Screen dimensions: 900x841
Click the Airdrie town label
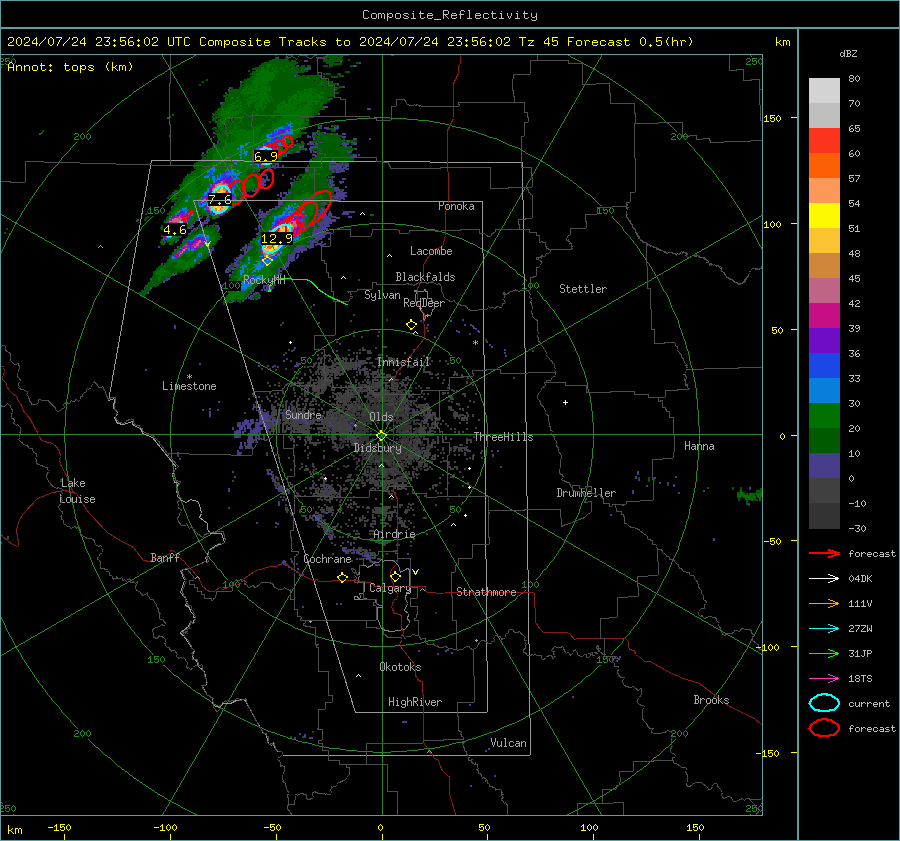(x=394, y=534)
